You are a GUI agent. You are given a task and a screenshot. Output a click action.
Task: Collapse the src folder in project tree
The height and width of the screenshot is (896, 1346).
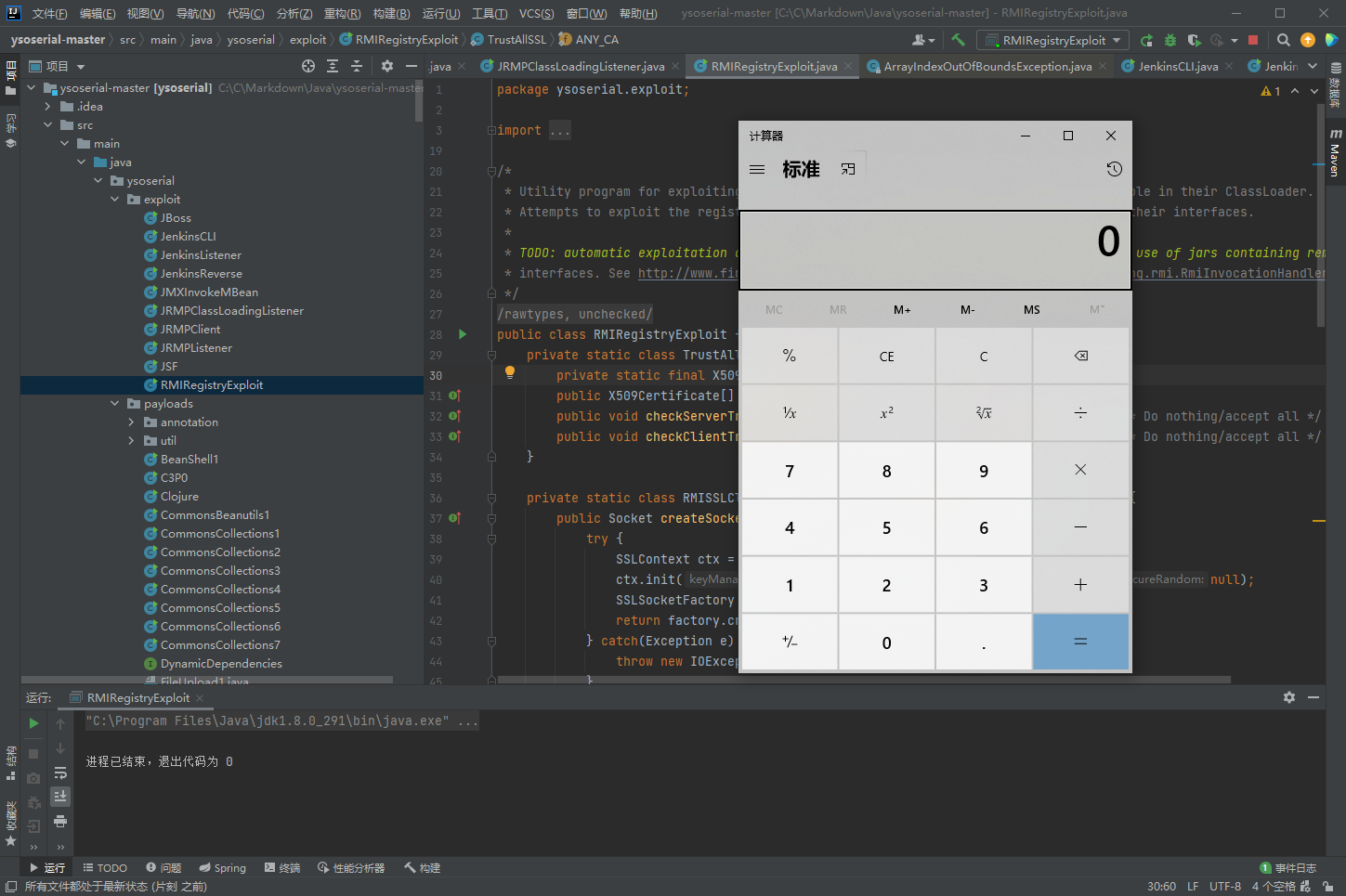(x=47, y=125)
